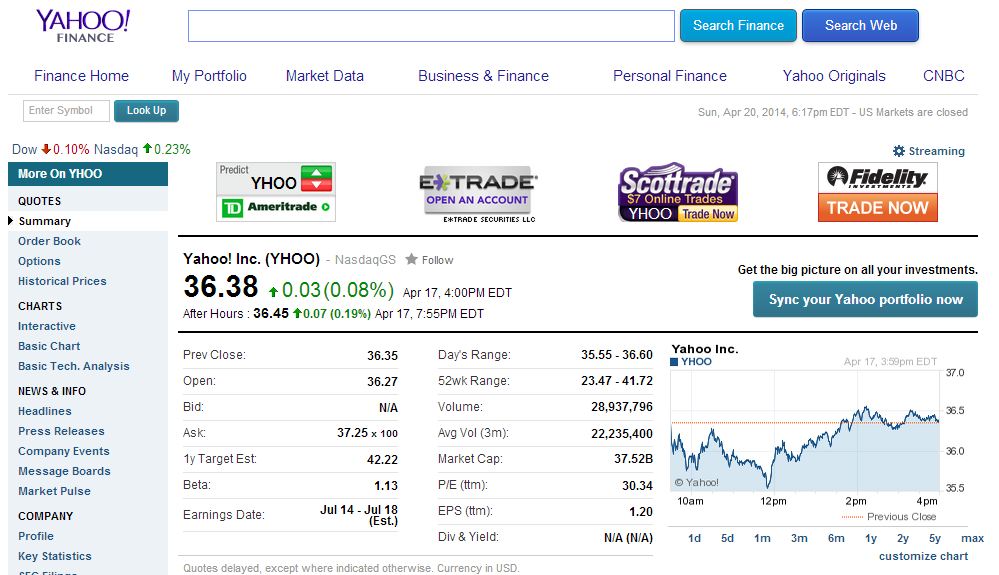Click the Earnings Date Jul 14 - Jul 18 value

(359, 515)
